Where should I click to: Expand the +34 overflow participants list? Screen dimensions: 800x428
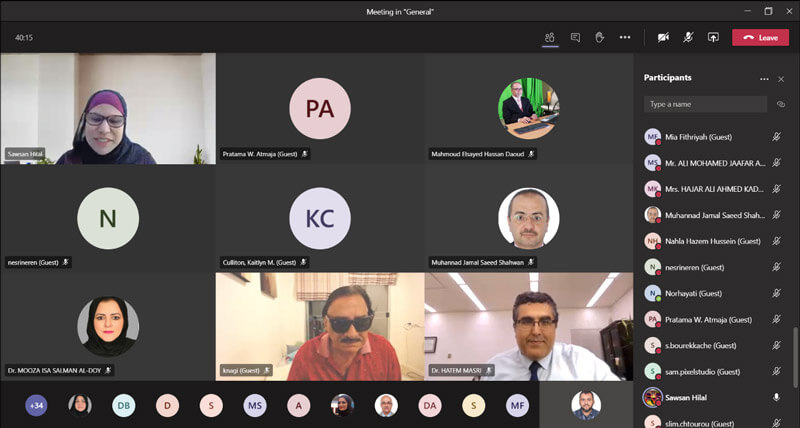point(36,405)
